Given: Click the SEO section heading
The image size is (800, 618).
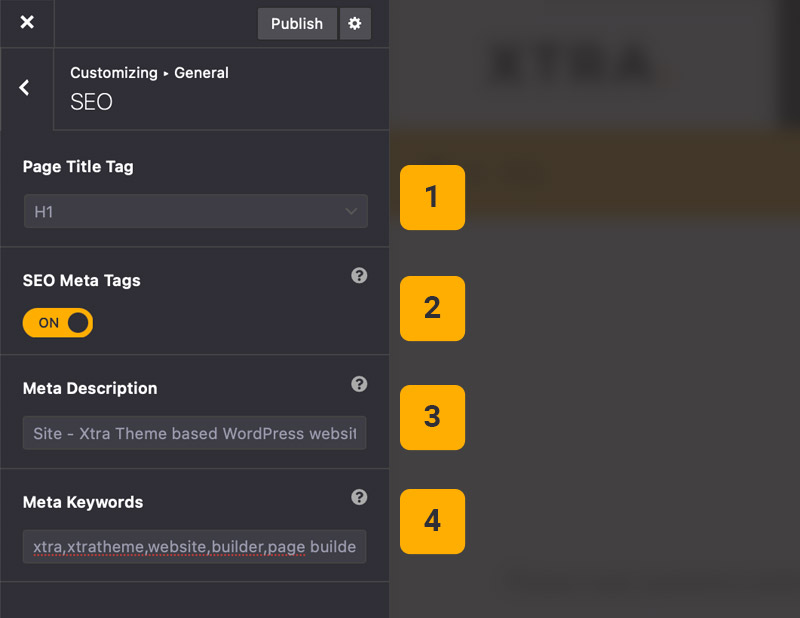Looking at the screenshot, I should (x=91, y=102).
